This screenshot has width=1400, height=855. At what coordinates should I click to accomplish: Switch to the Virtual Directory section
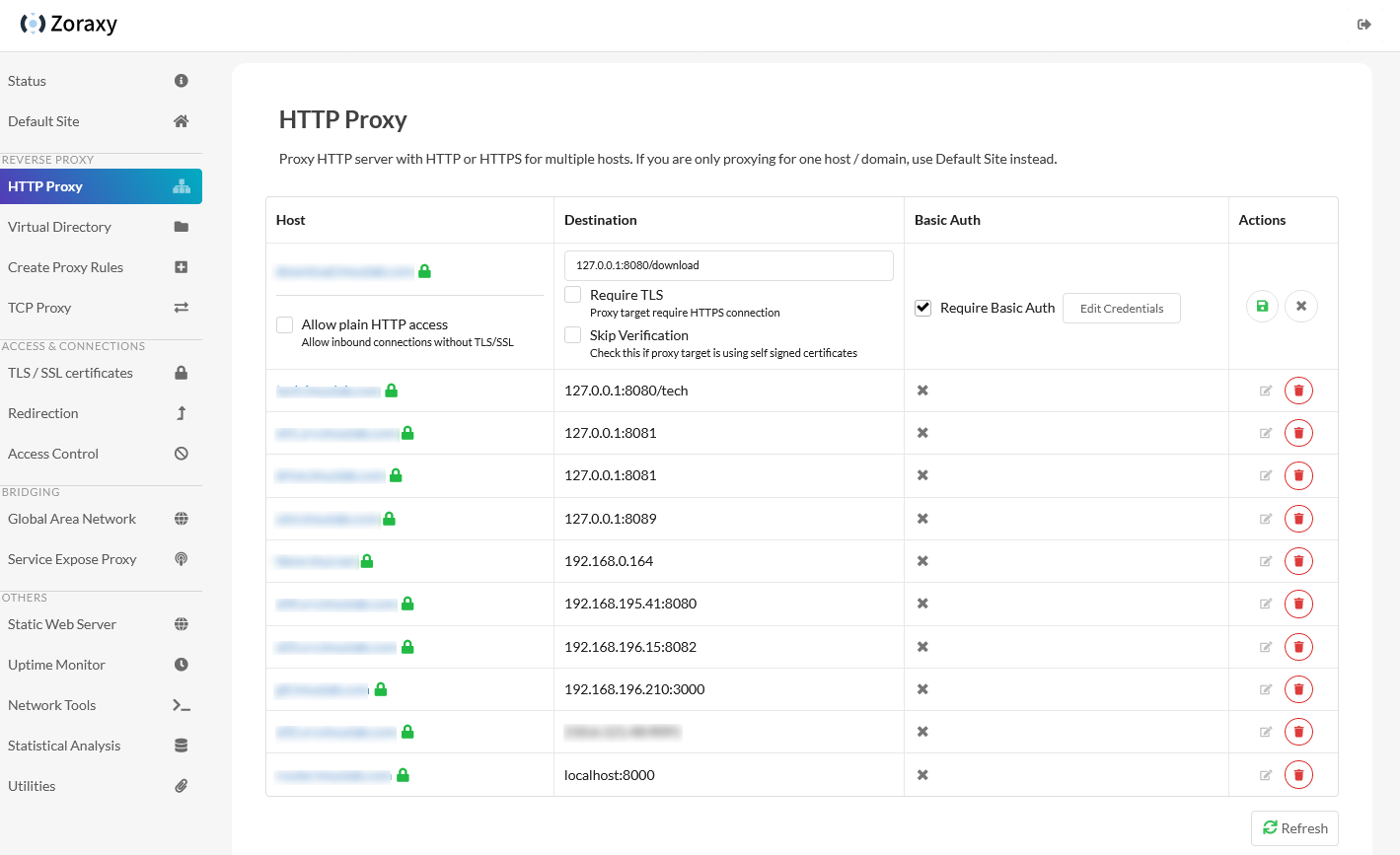pos(59,226)
